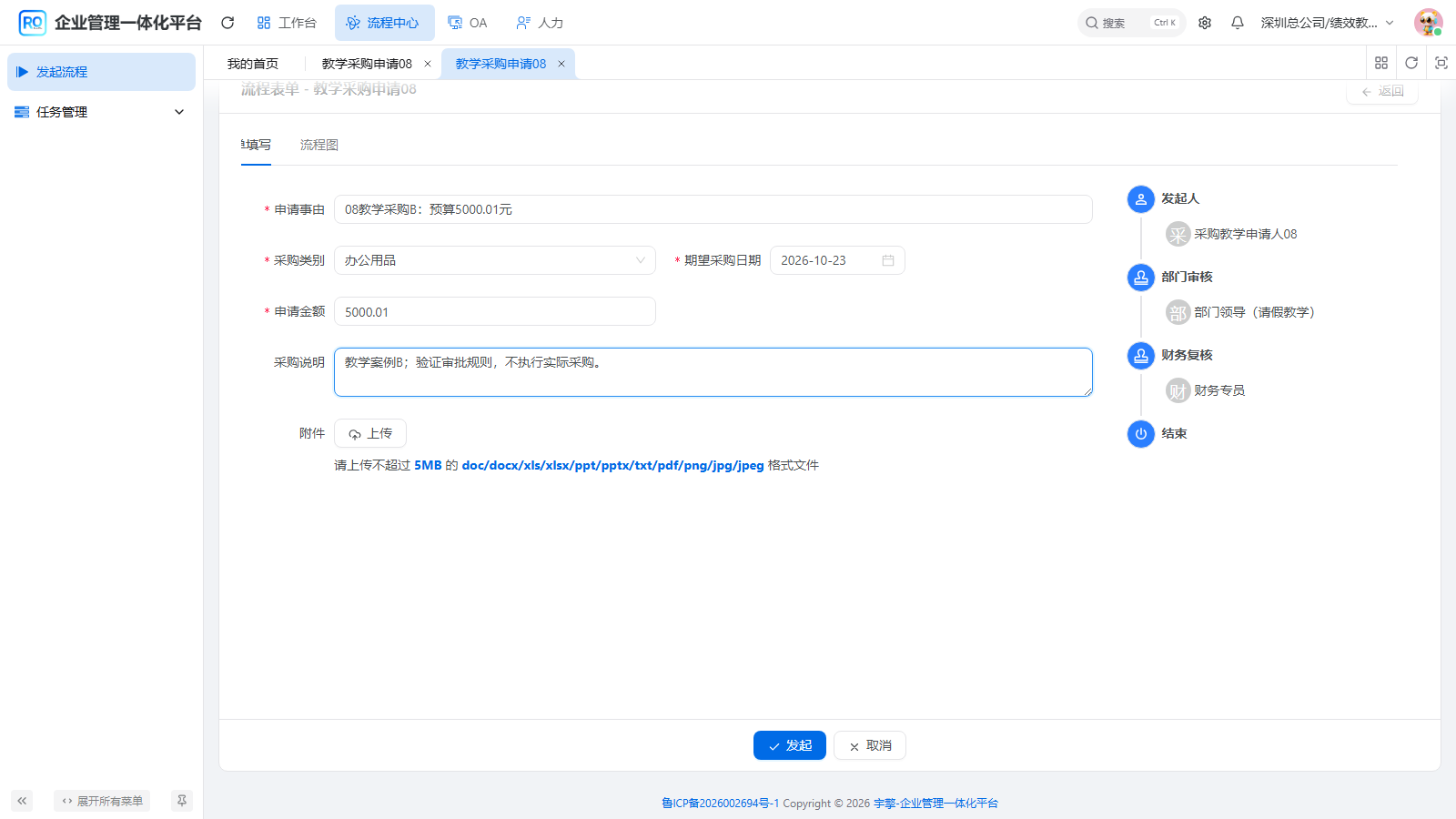The width and height of the screenshot is (1456, 819).
Task: Open the 采购类别 dropdown
Action: 495,260
